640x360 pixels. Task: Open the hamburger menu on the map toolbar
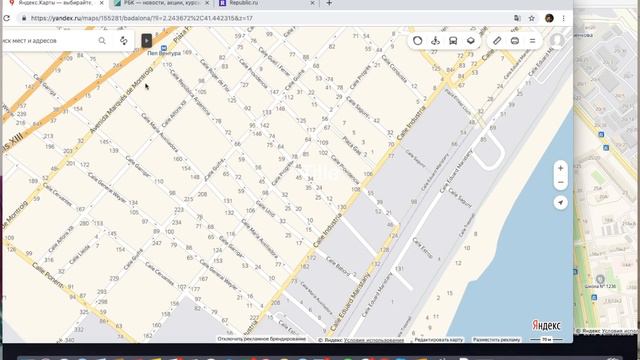[x=532, y=40]
